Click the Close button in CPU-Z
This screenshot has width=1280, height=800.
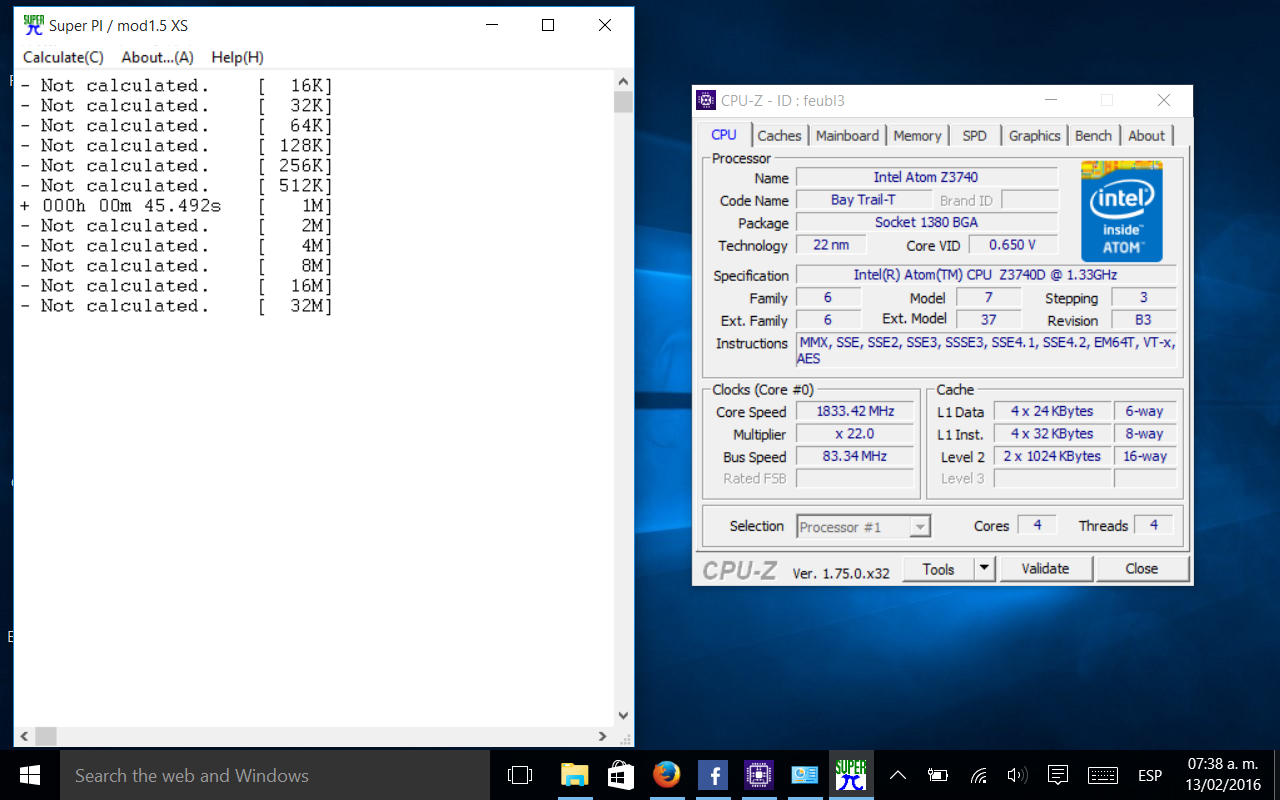click(x=1141, y=569)
